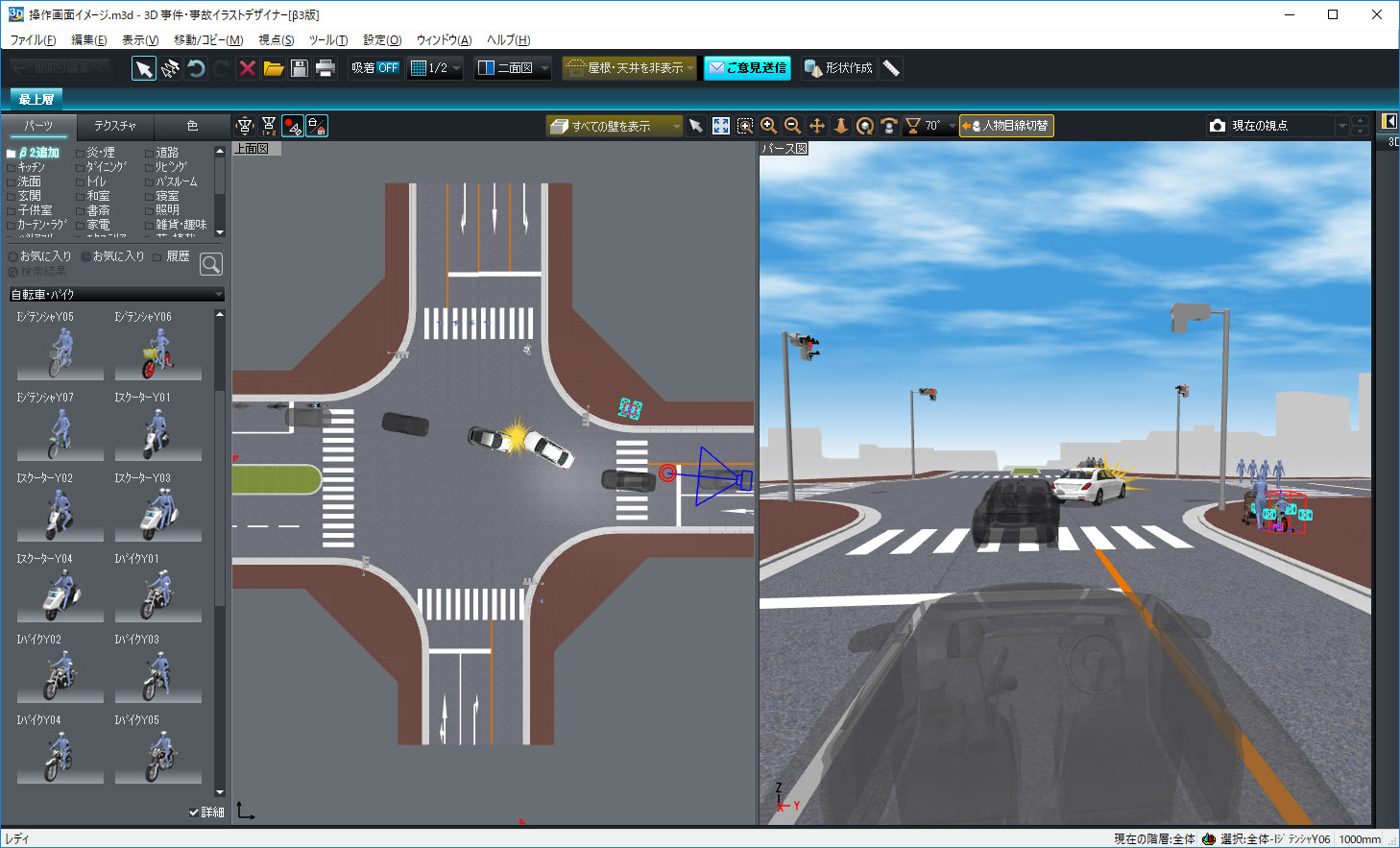Save using the floppy disk icon
Image resolution: width=1400 pixels, height=848 pixels.
coord(300,68)
